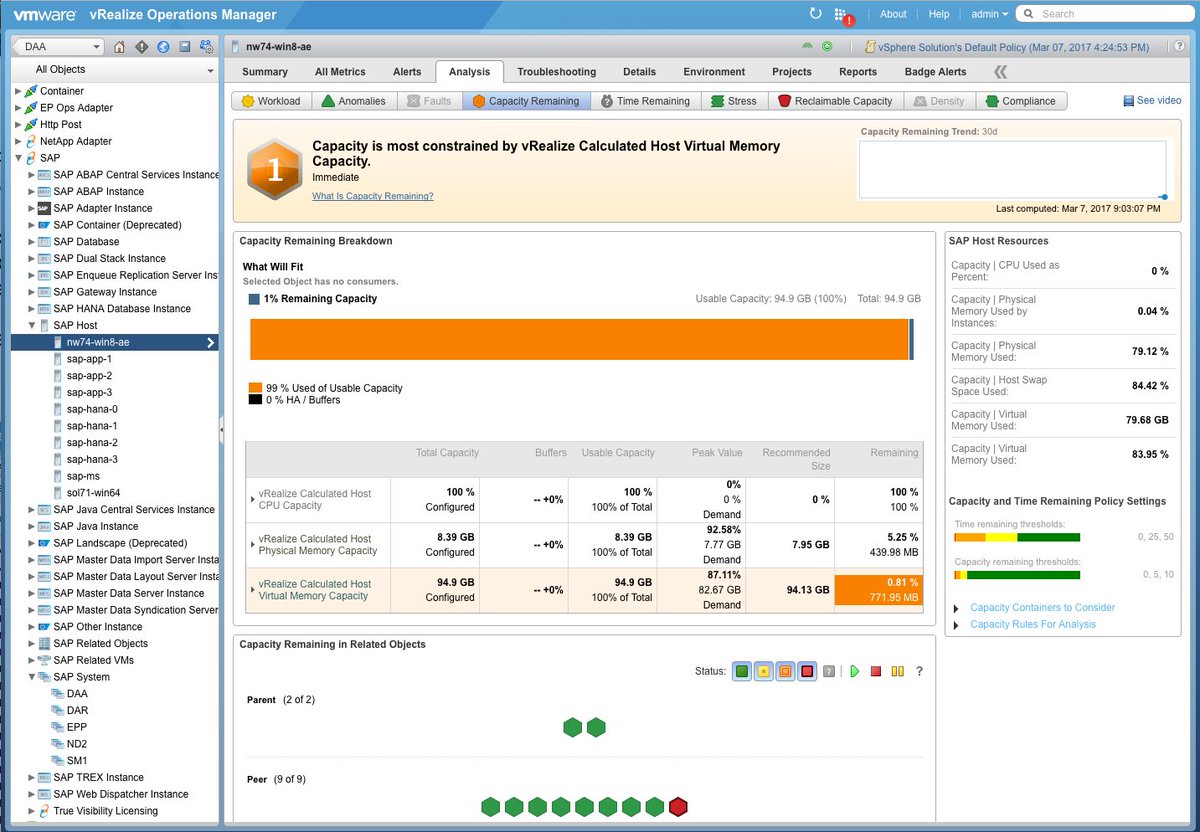
Task: Open the Home icon in the left toolbar
Action: click(x=120, y=47)
